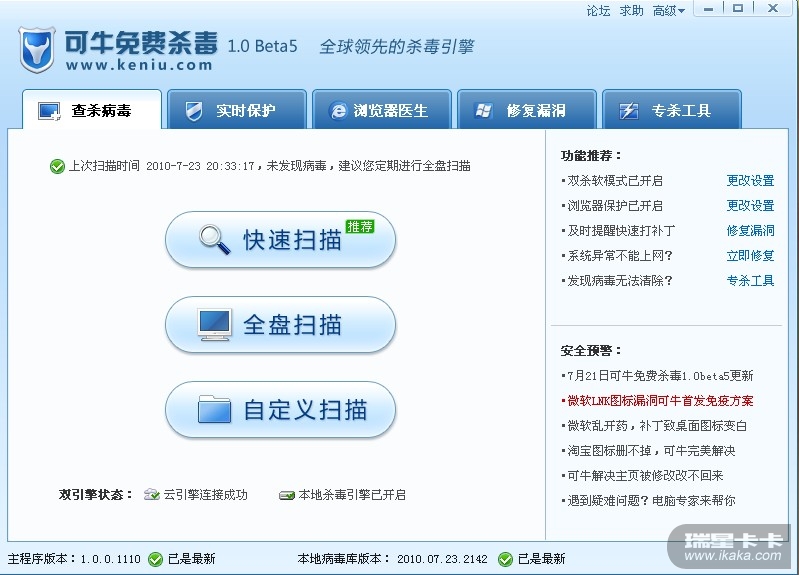Viewport: 799px width, 575px height.
Task: Start a 自定义扫描 custom scan
Action: (280, 409)
